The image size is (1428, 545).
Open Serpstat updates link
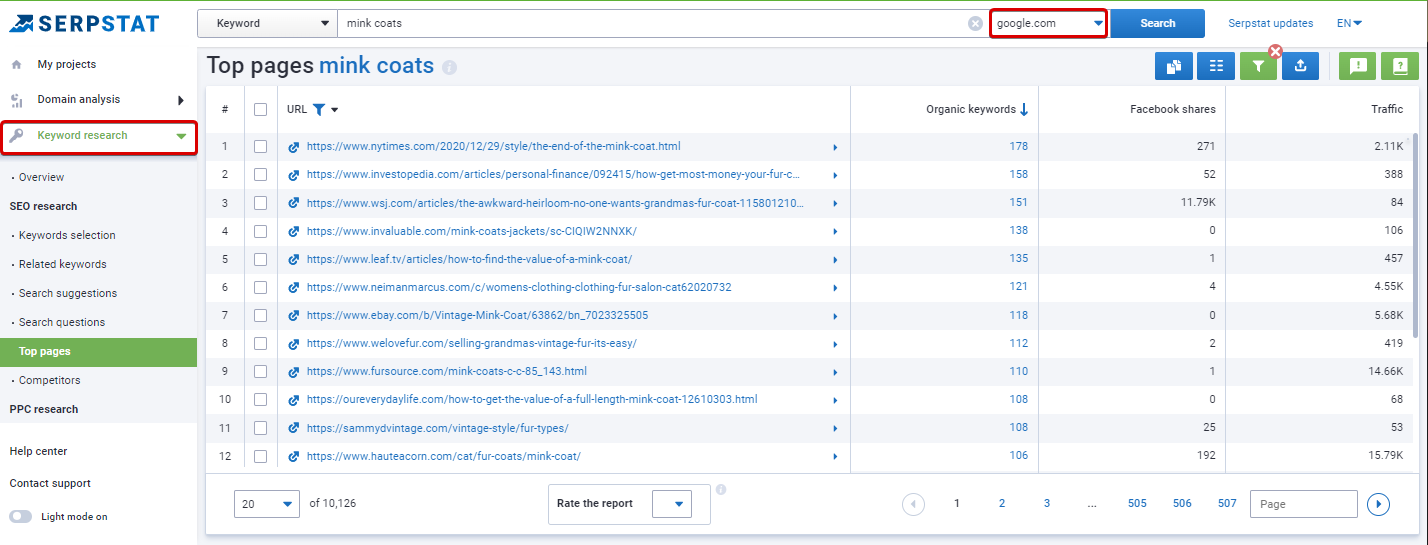click(x=1271, y=23)
